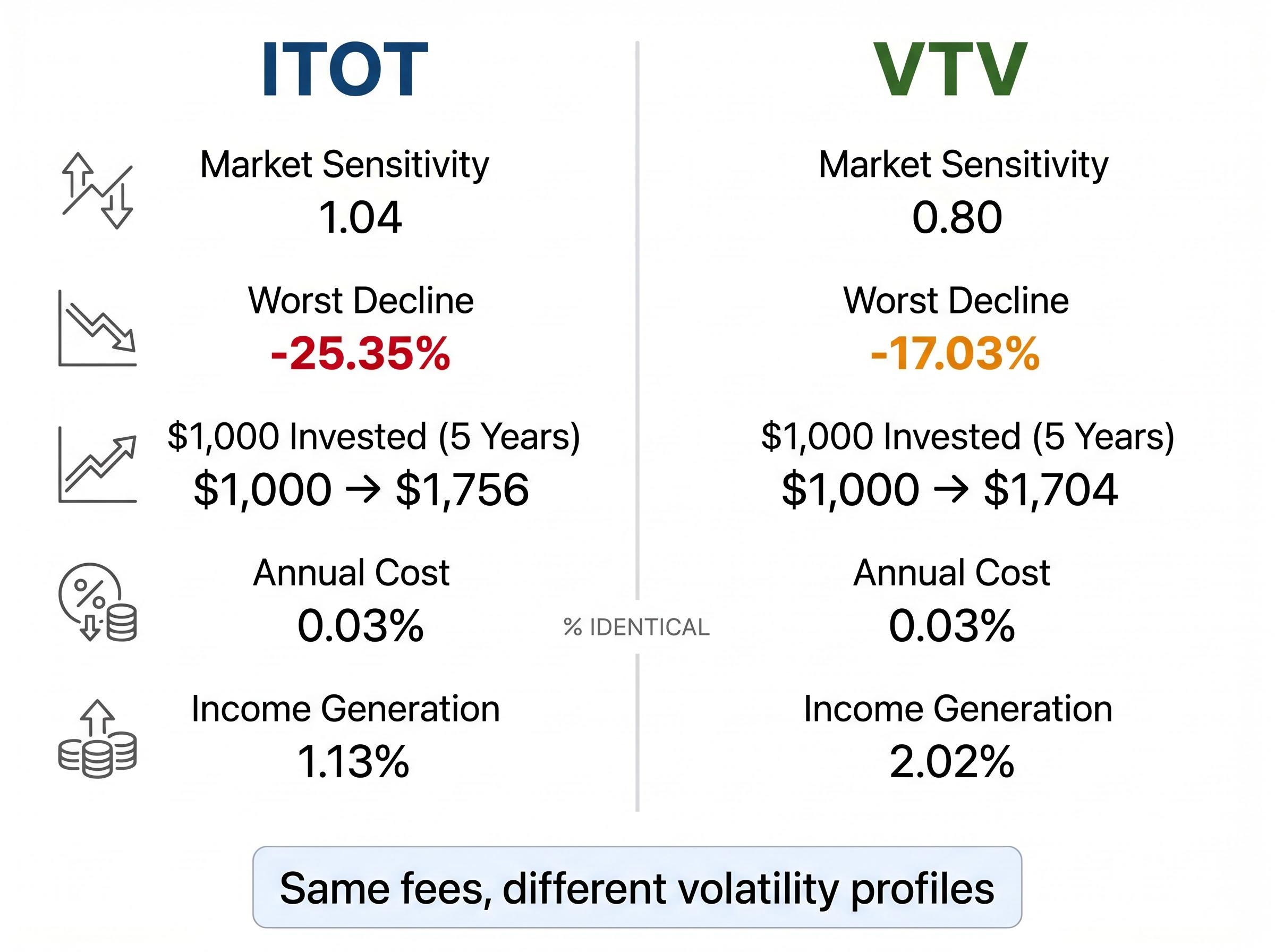Screen dimensions: 1275x952
Task: Click the annual cost percent coins icon
Action: click(x=97, y=602)
